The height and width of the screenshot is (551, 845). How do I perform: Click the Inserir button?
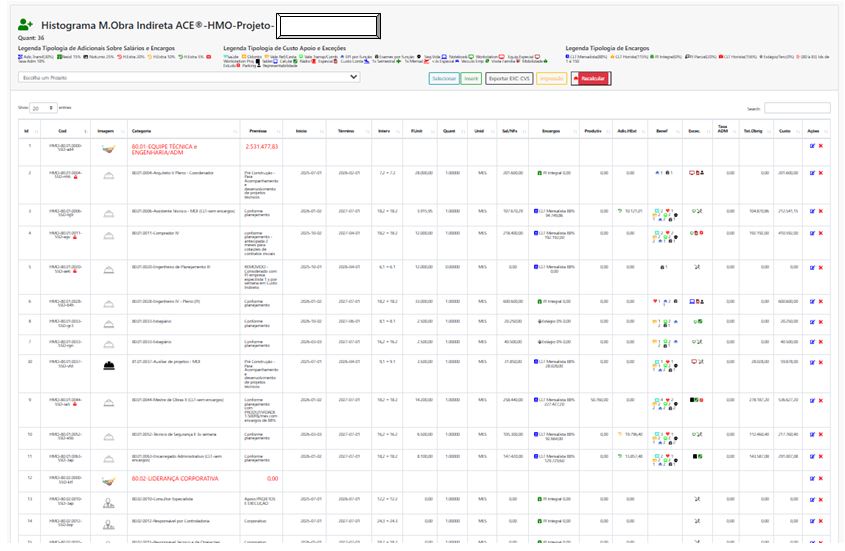[x=470, y=78]
